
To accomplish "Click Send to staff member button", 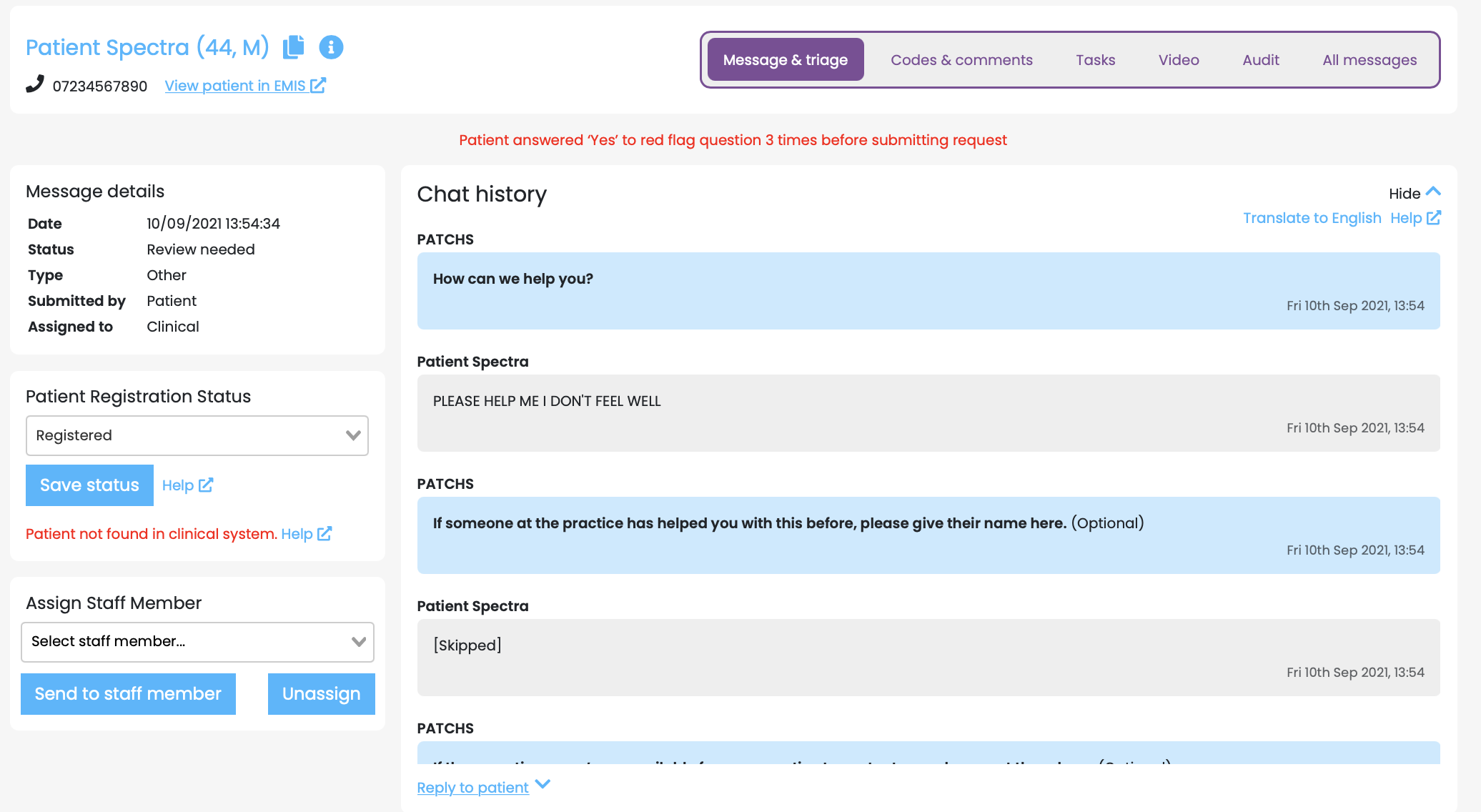I will (128, 694).
